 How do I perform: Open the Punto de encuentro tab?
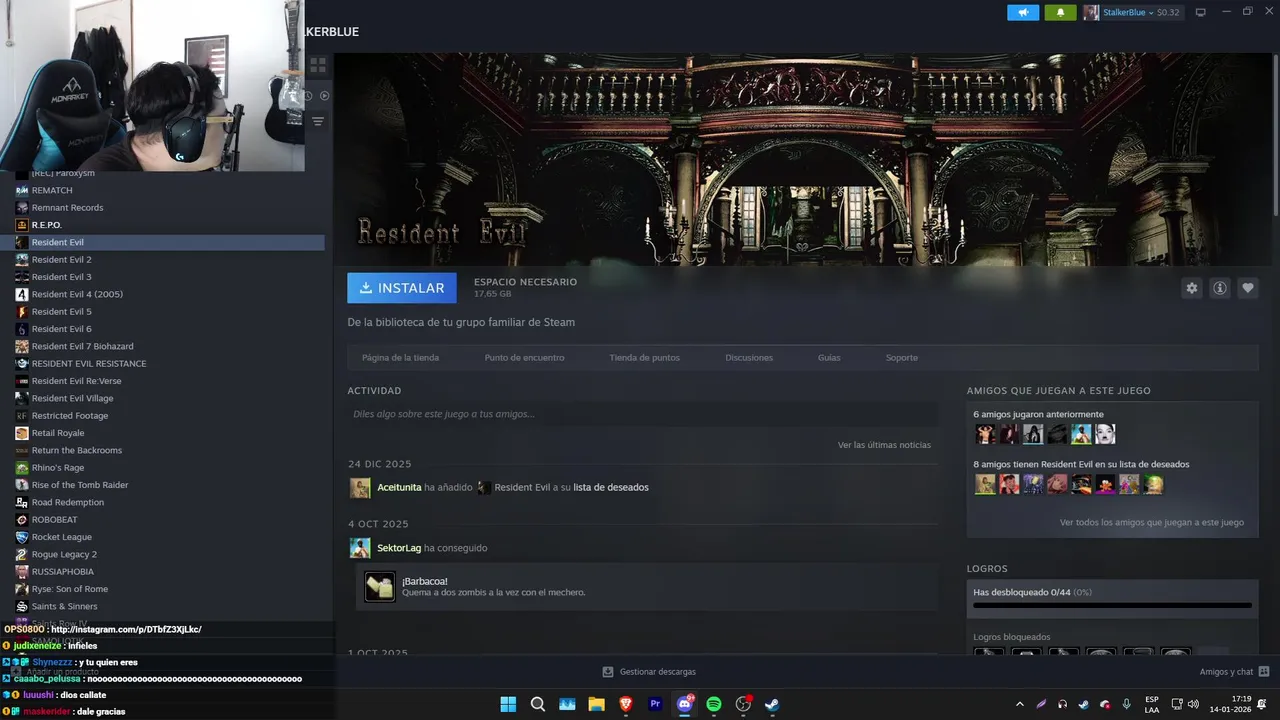(x=524, y=357)
